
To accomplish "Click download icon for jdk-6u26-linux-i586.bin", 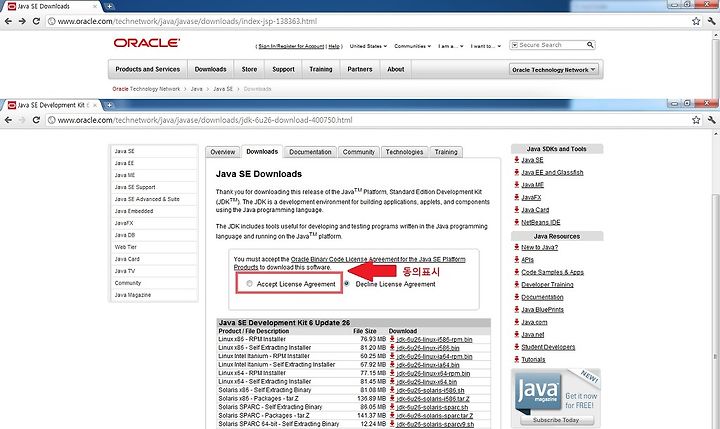I will pos(392,347).
